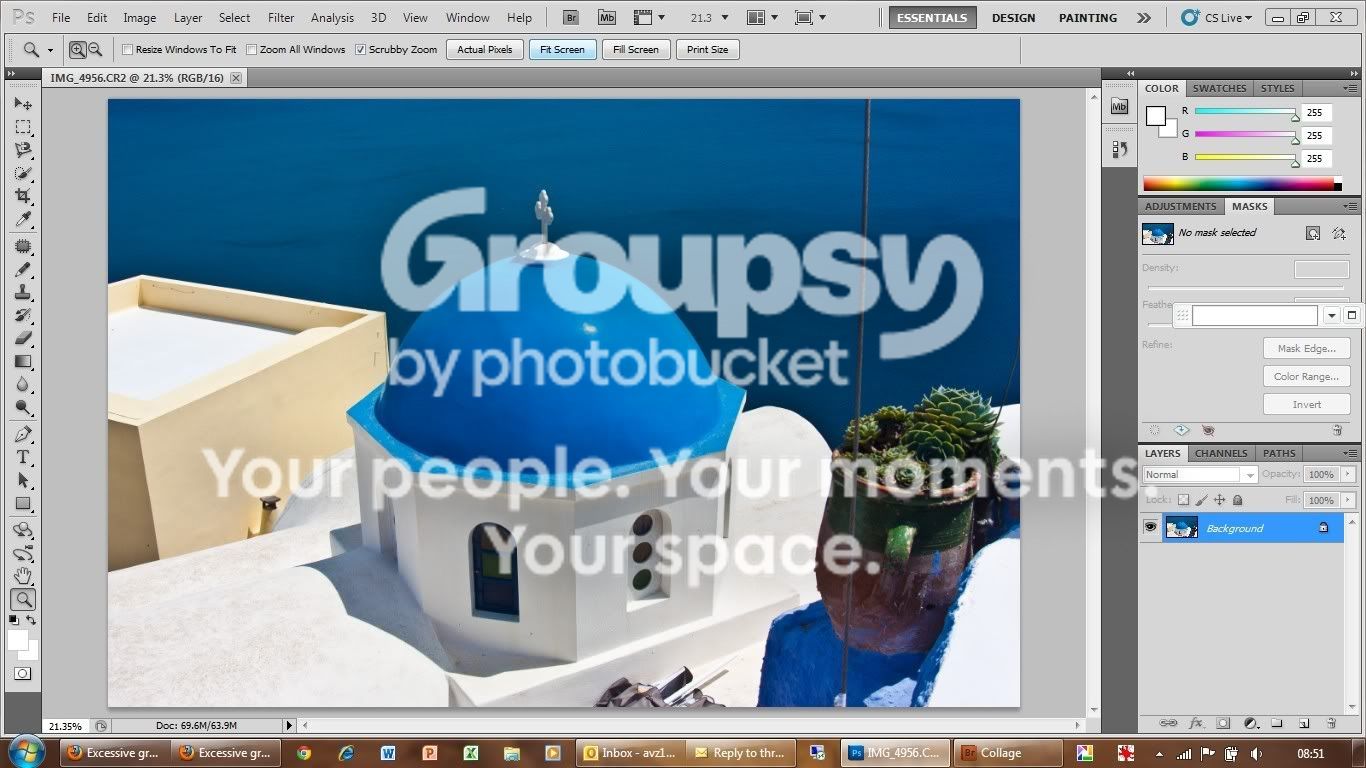Viewport: 1366px width, 768px height.
Task: Activate the Crop tool
Action: click(x=23, y=197)
